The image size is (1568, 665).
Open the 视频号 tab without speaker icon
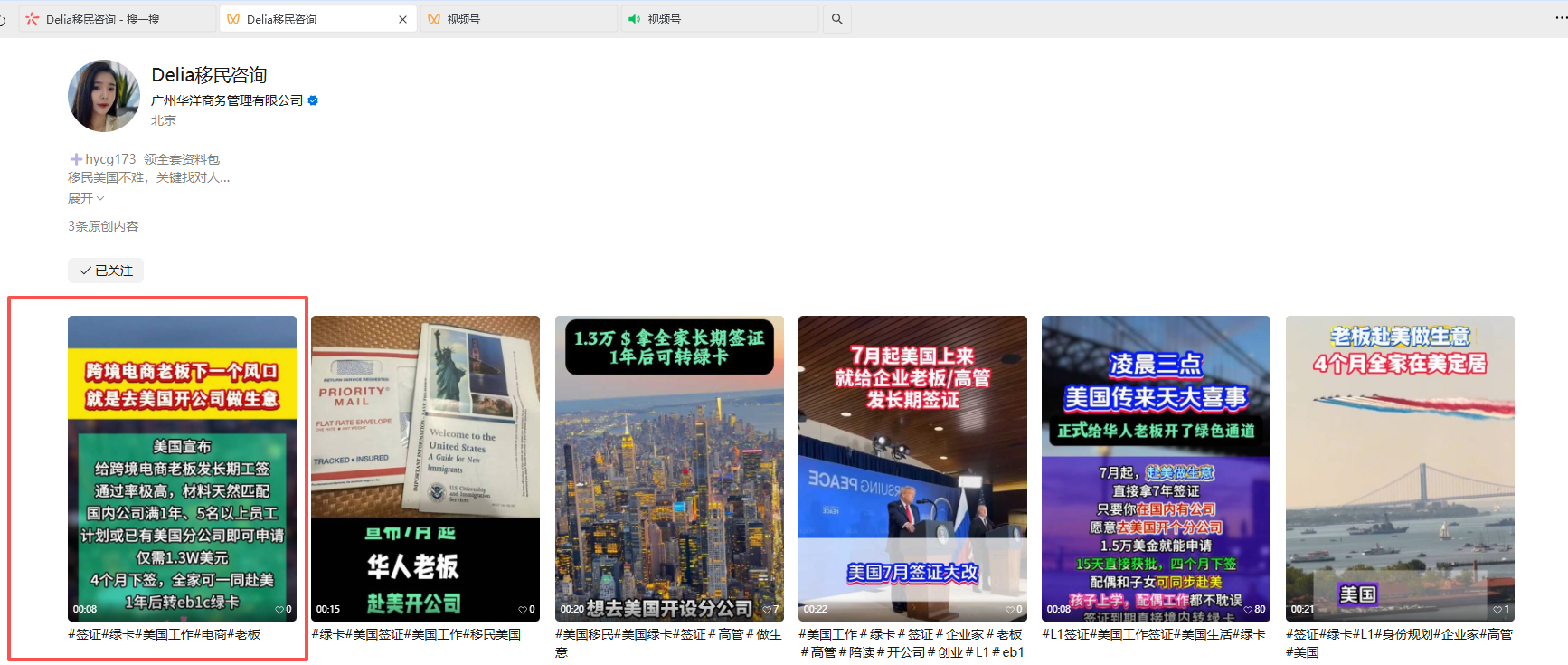(520, 19)
